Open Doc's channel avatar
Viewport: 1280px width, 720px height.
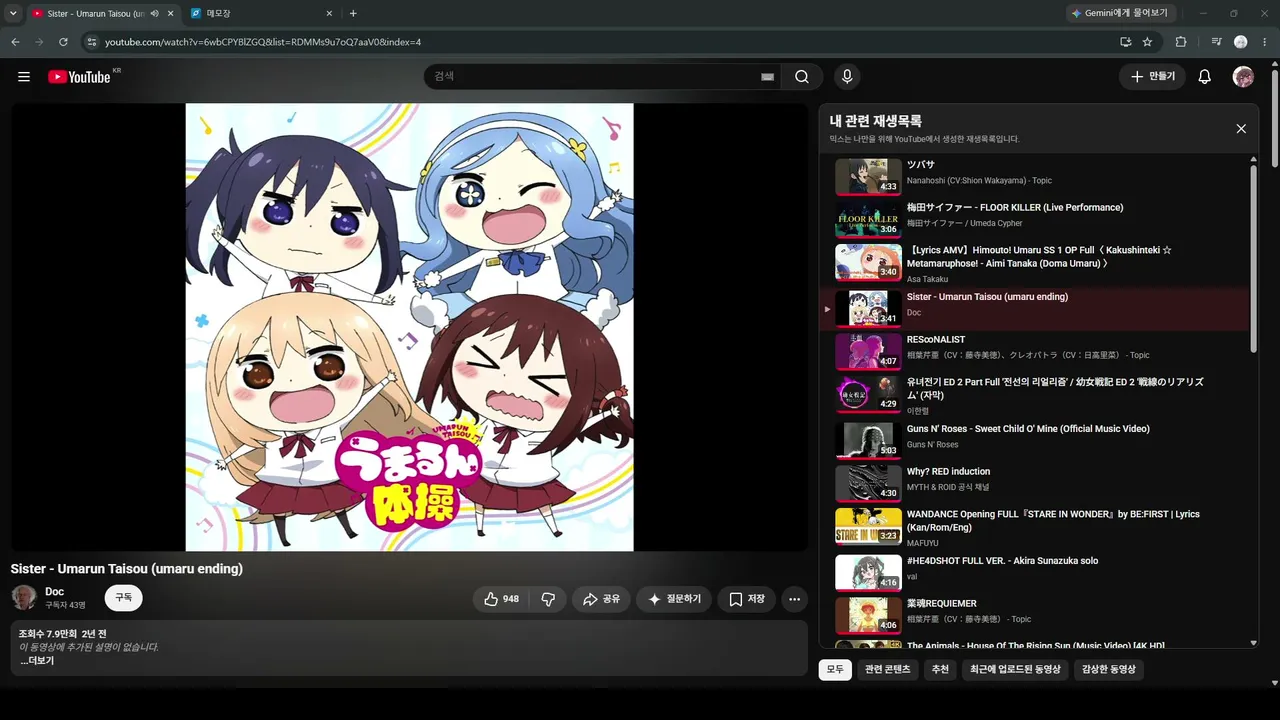24,598
